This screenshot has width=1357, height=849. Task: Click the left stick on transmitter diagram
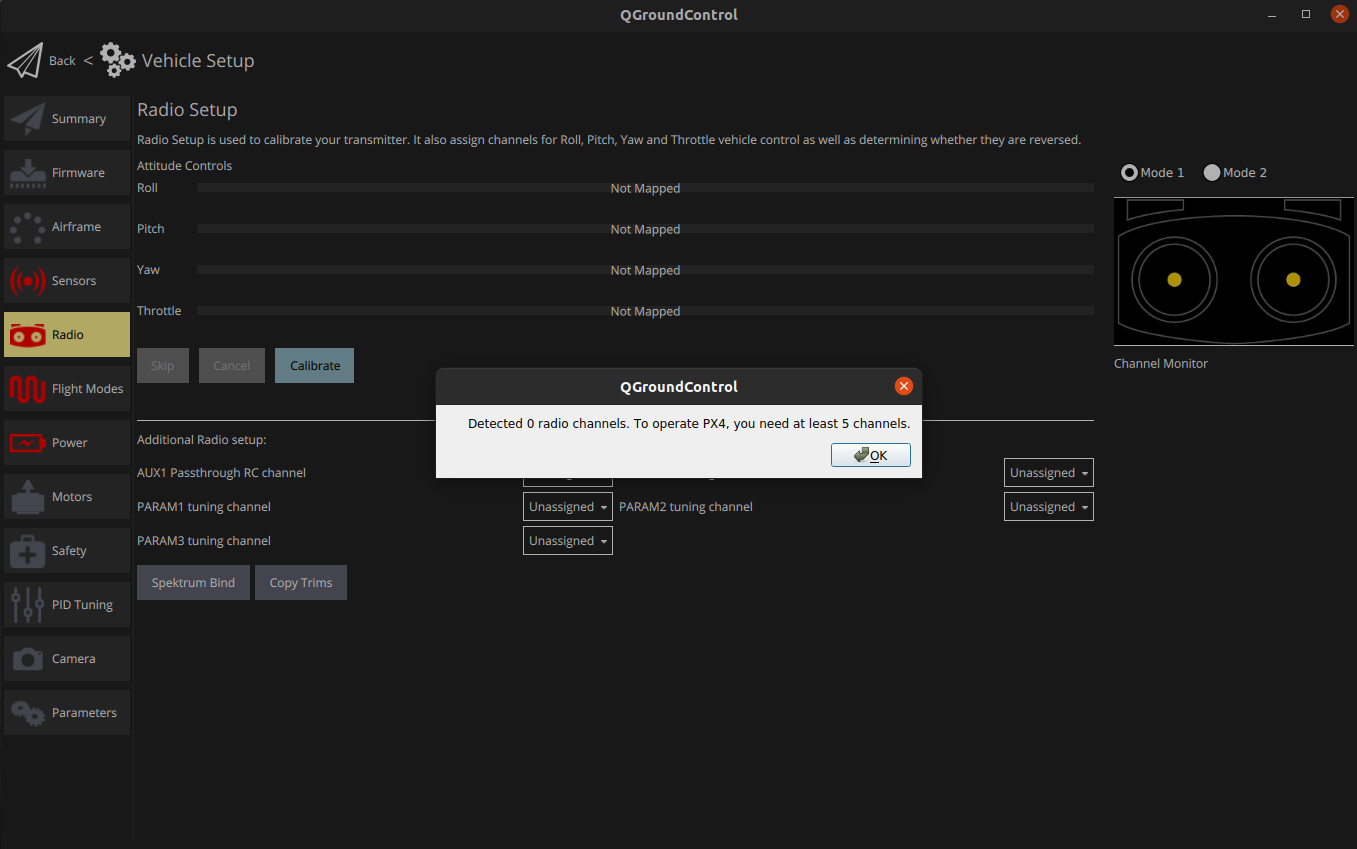pyautogui.click(x=1174, y=280)
